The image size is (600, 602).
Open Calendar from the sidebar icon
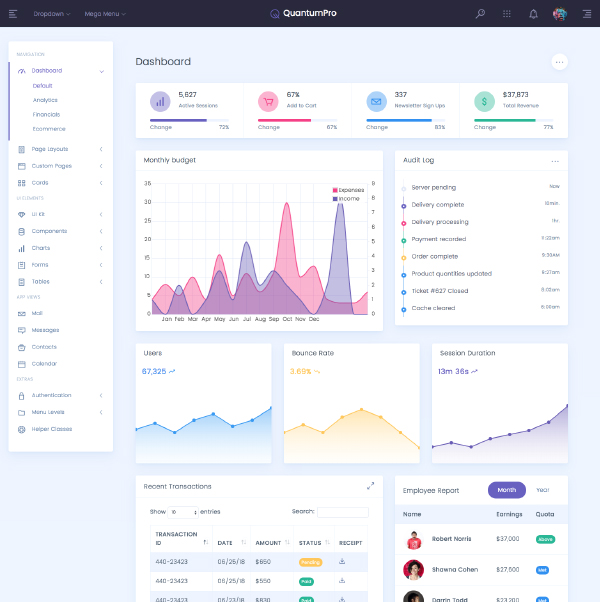point(21,364)
